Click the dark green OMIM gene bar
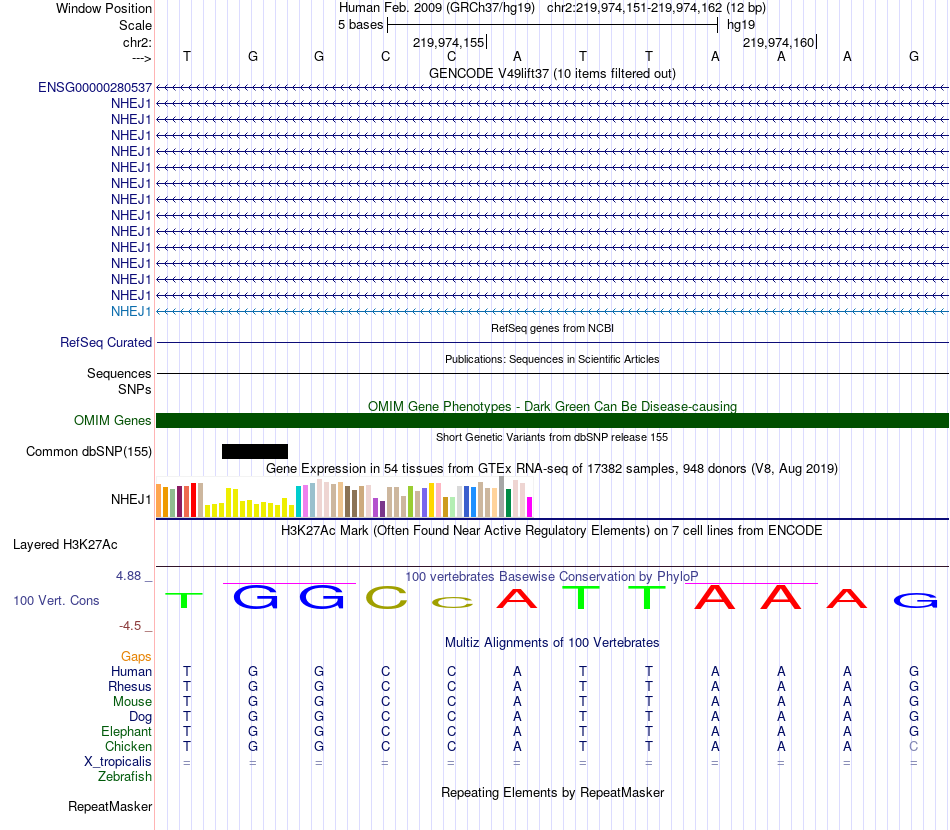950x830 pixels. (x=552, y=420)
